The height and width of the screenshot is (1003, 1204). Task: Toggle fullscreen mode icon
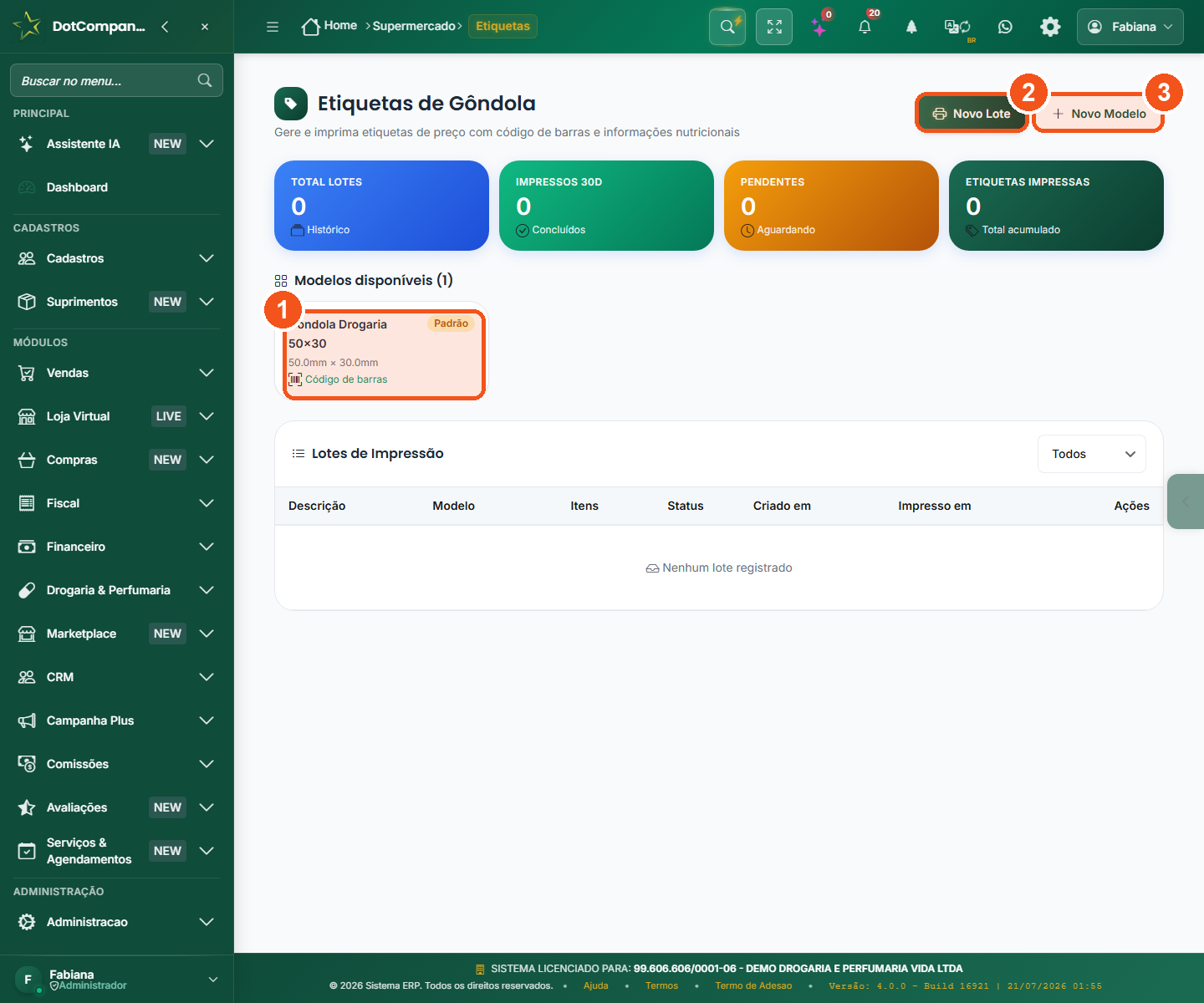tap(774, 27)
